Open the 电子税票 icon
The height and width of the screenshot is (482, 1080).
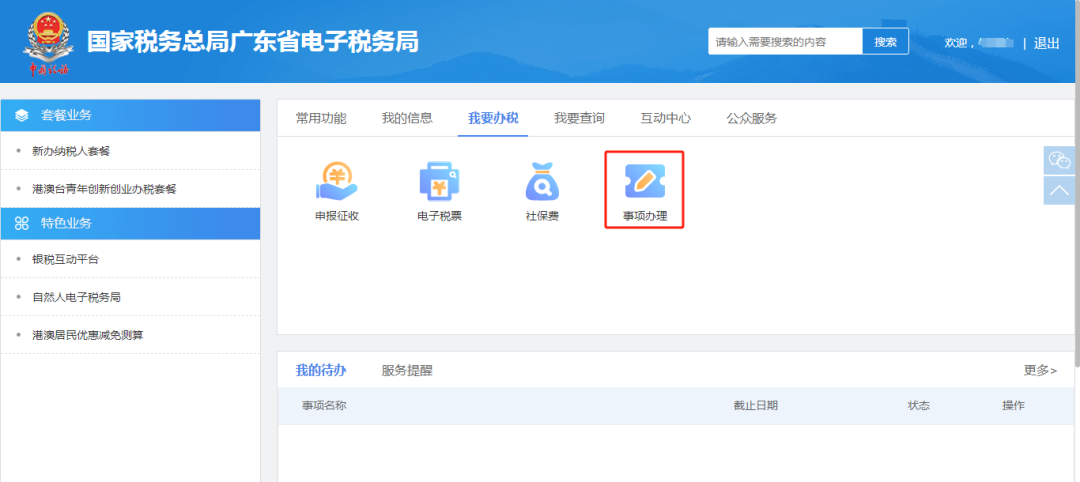(x=439, y=192)
